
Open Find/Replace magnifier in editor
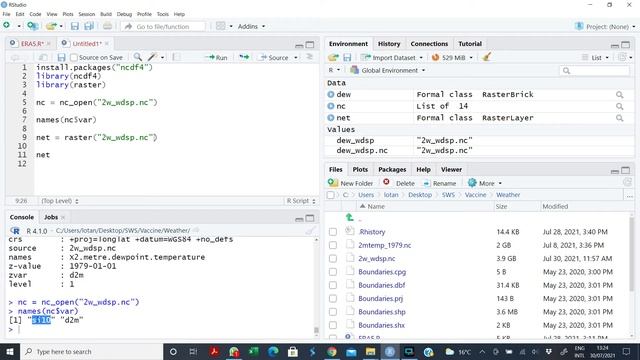[138, 57]
